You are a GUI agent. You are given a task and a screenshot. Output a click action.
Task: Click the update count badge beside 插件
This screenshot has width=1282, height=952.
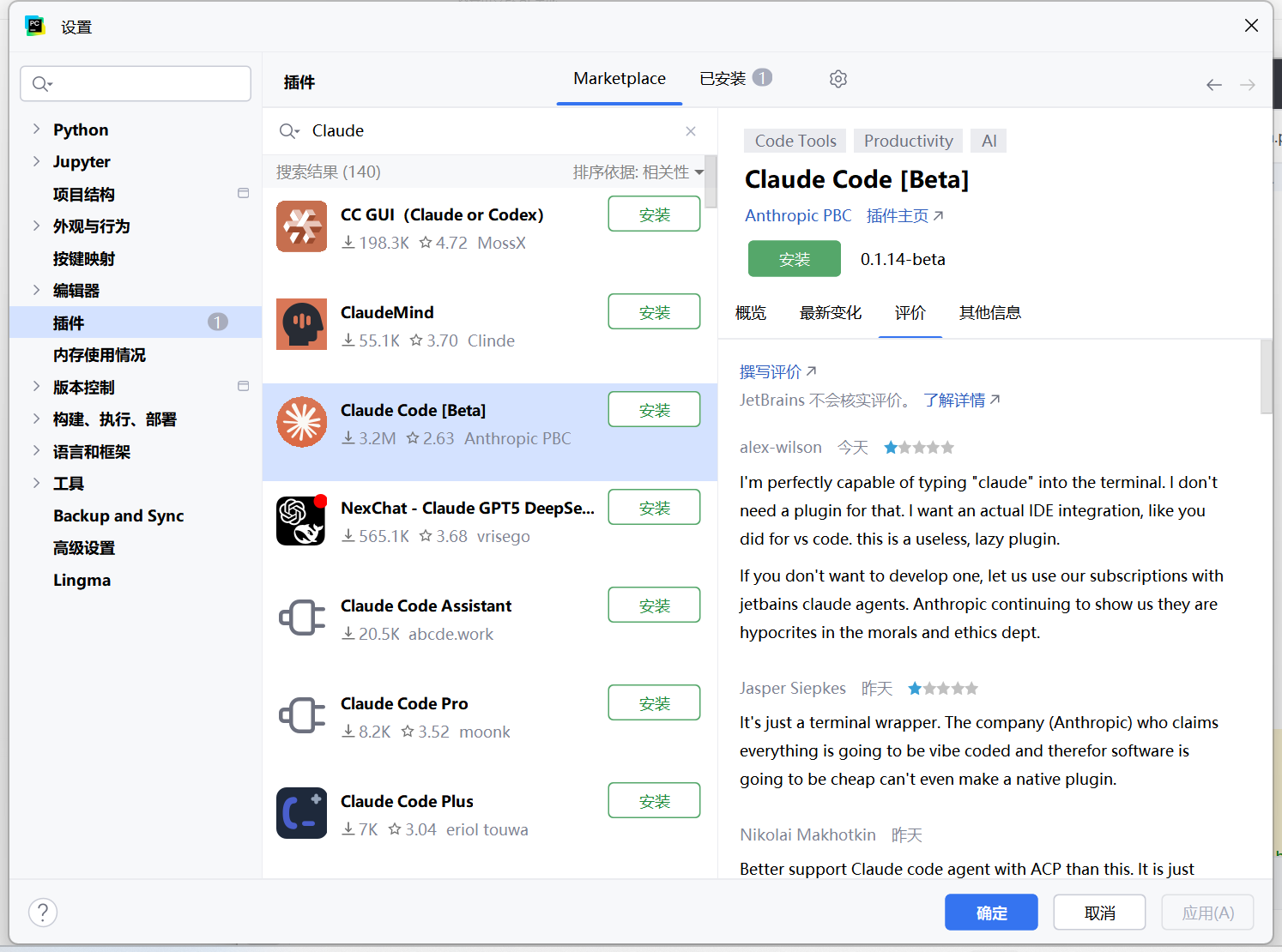coord(218,322)
